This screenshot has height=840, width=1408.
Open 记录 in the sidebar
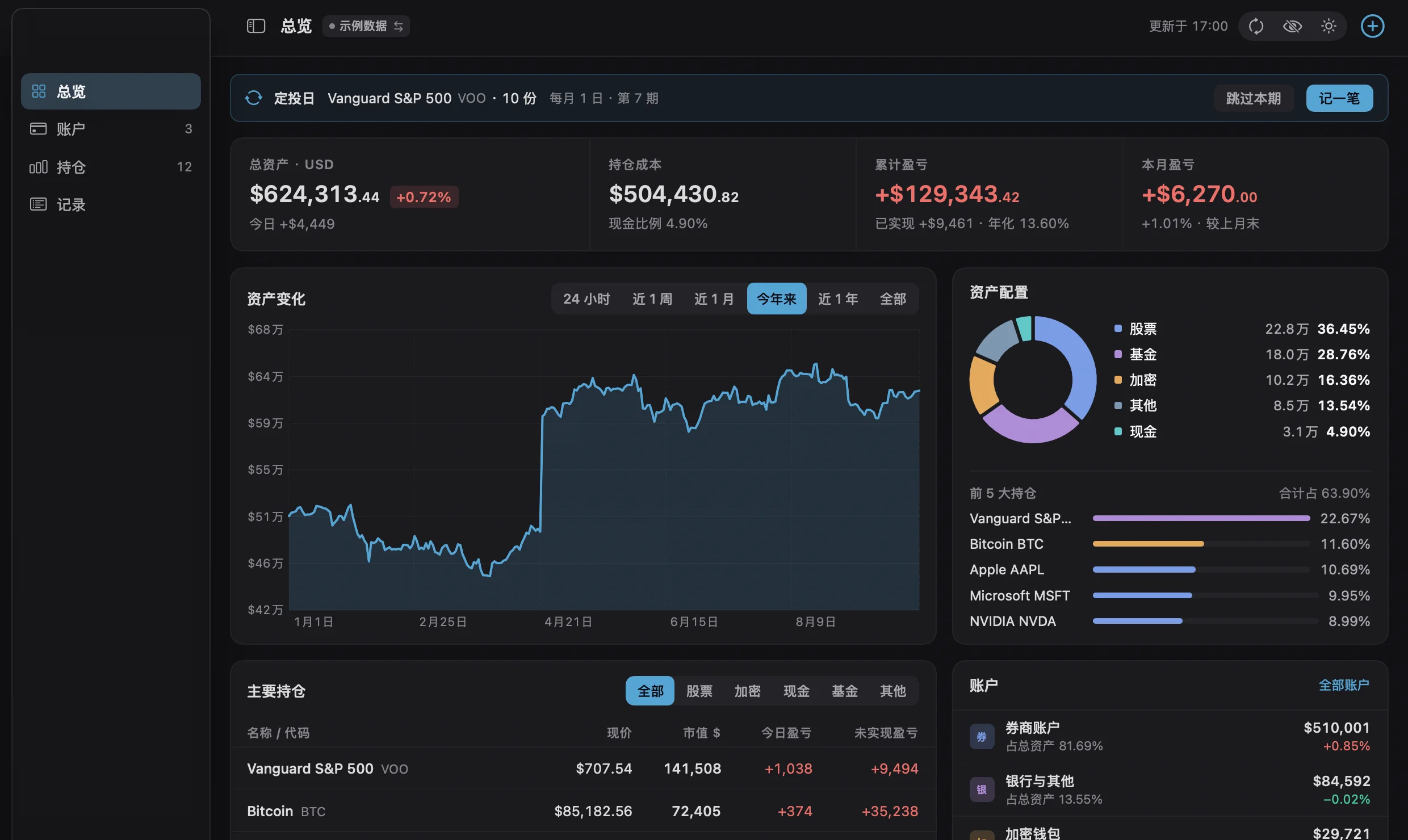[x=111, y=204]
